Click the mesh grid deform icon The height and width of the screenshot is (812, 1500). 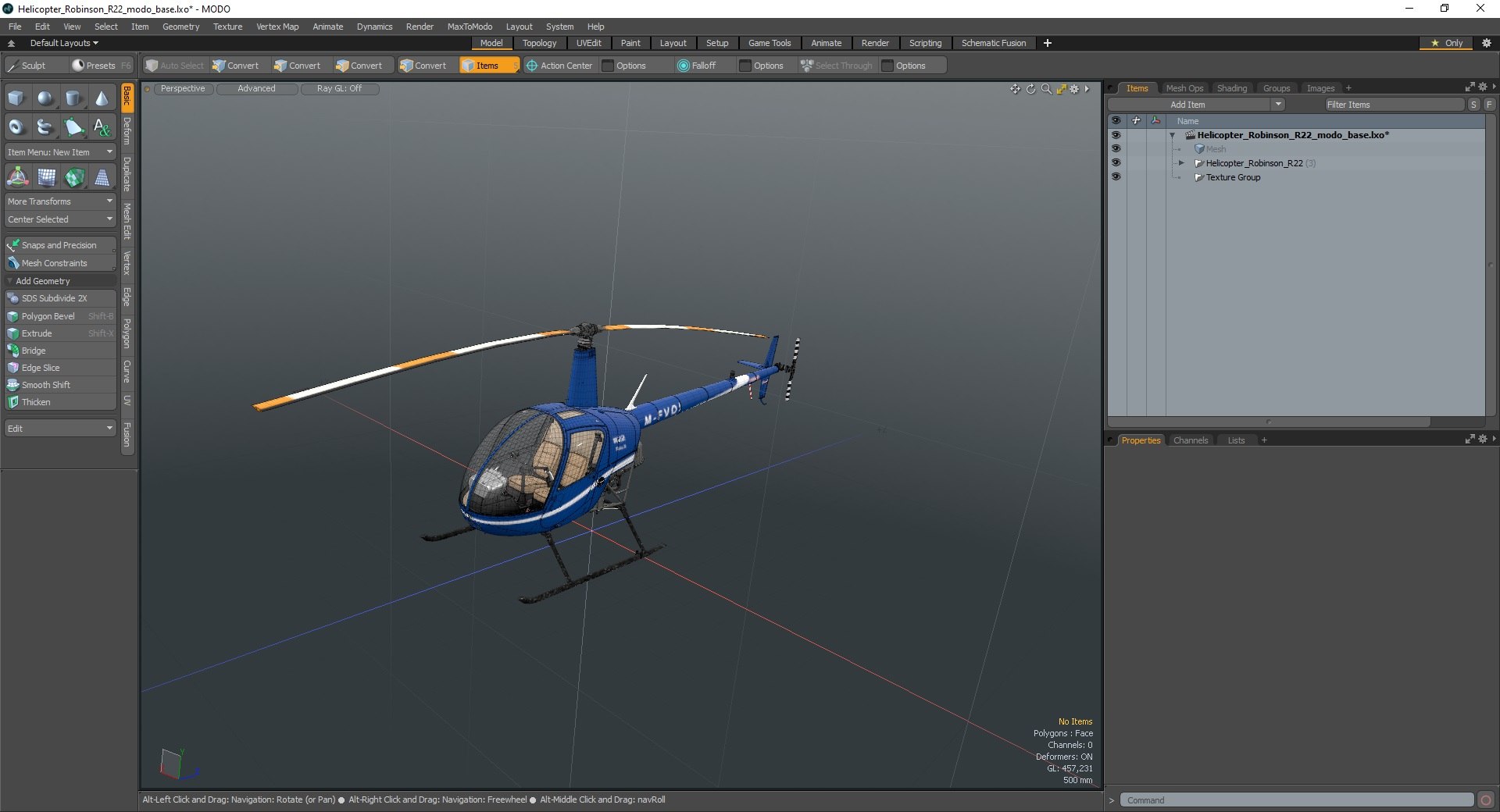46,178
